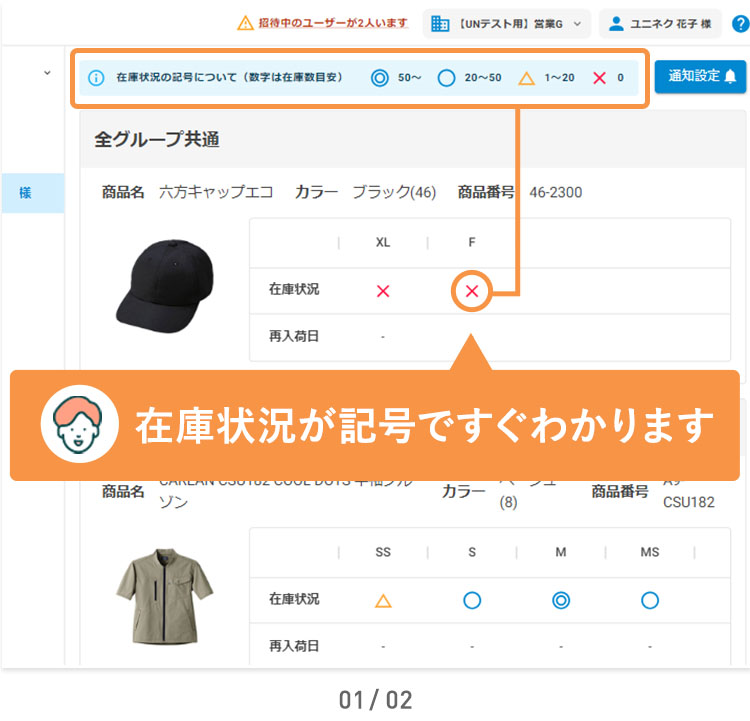Click the orange triangle under size SS
750x721 pixels.
coord(383,600)
